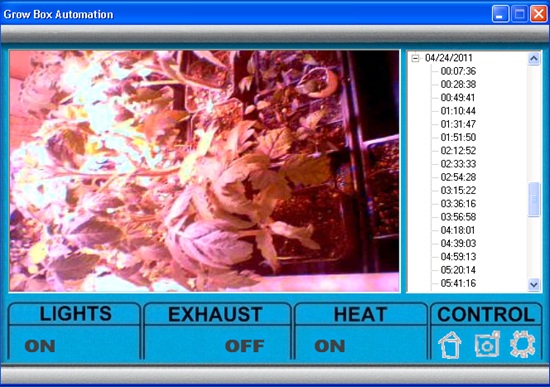Select snapshot time 03:15:22
Screen dimensions: 550x387
click(458, 191)
